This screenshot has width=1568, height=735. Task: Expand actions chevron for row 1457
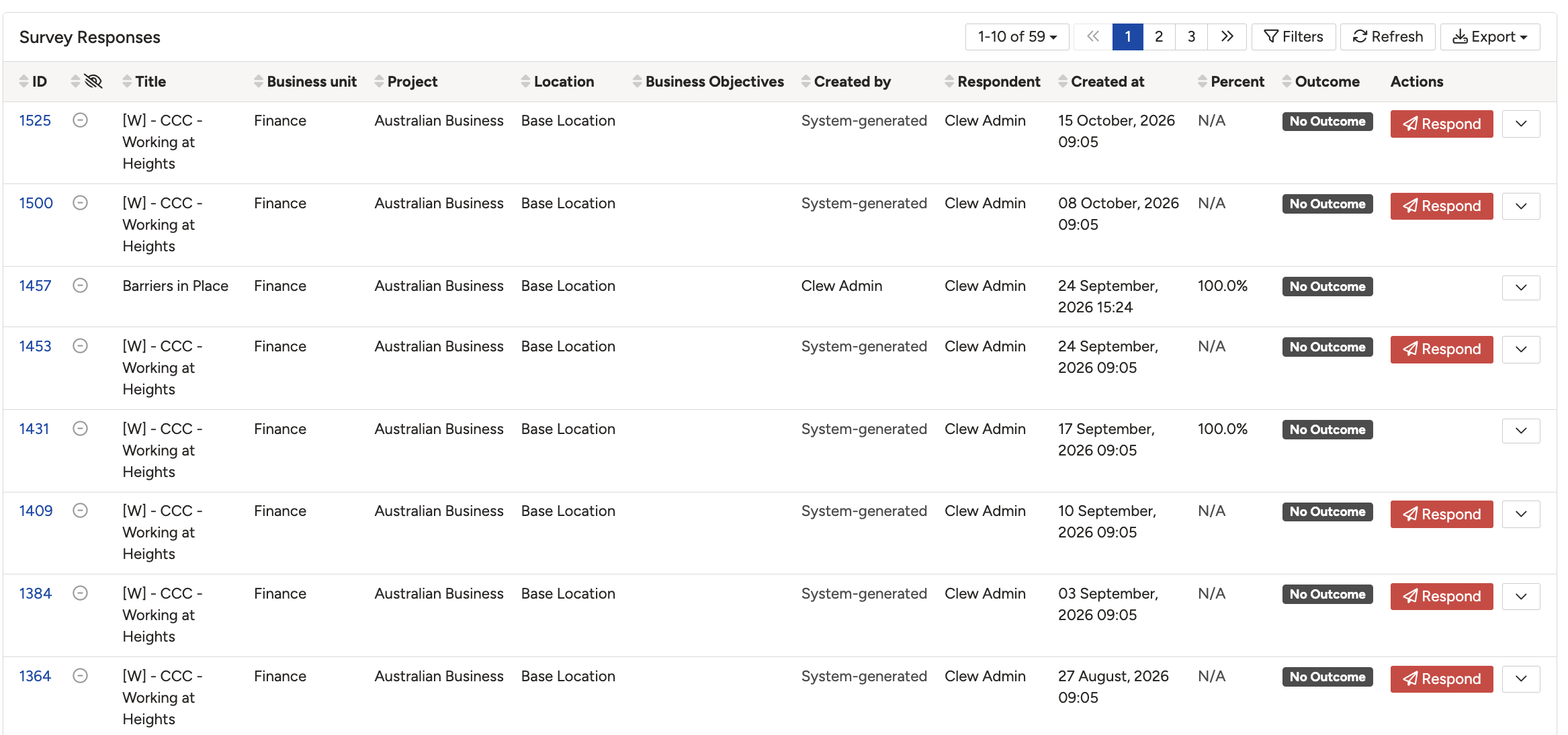click(x=1521, y=288)
